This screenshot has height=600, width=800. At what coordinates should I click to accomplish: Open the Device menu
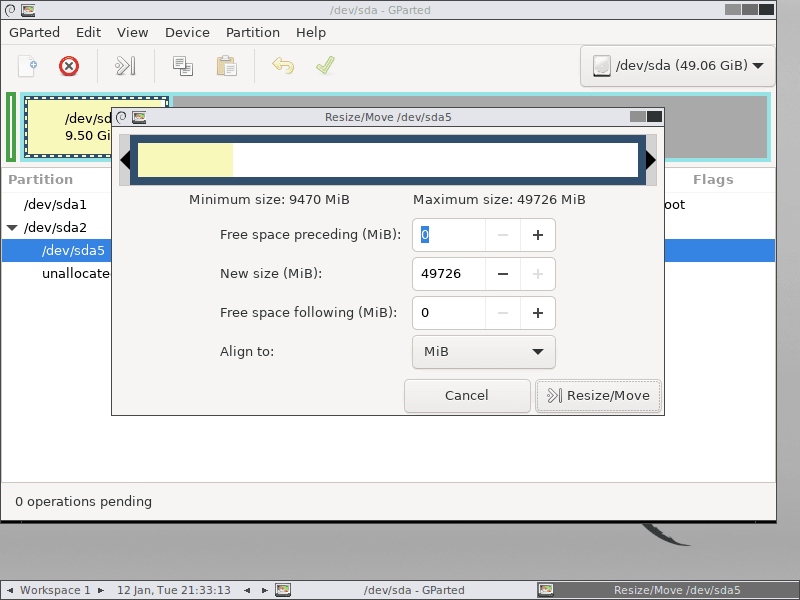pos(187,32)
